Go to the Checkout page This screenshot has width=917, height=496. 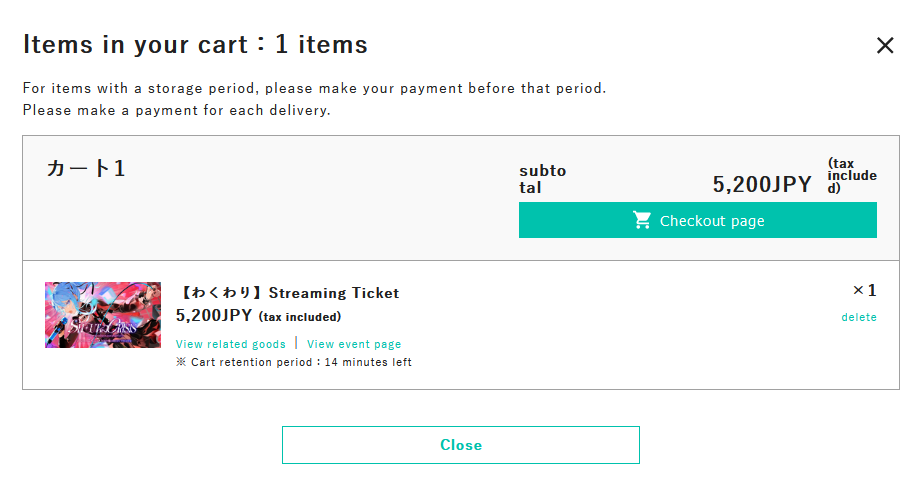coord(697,220)
